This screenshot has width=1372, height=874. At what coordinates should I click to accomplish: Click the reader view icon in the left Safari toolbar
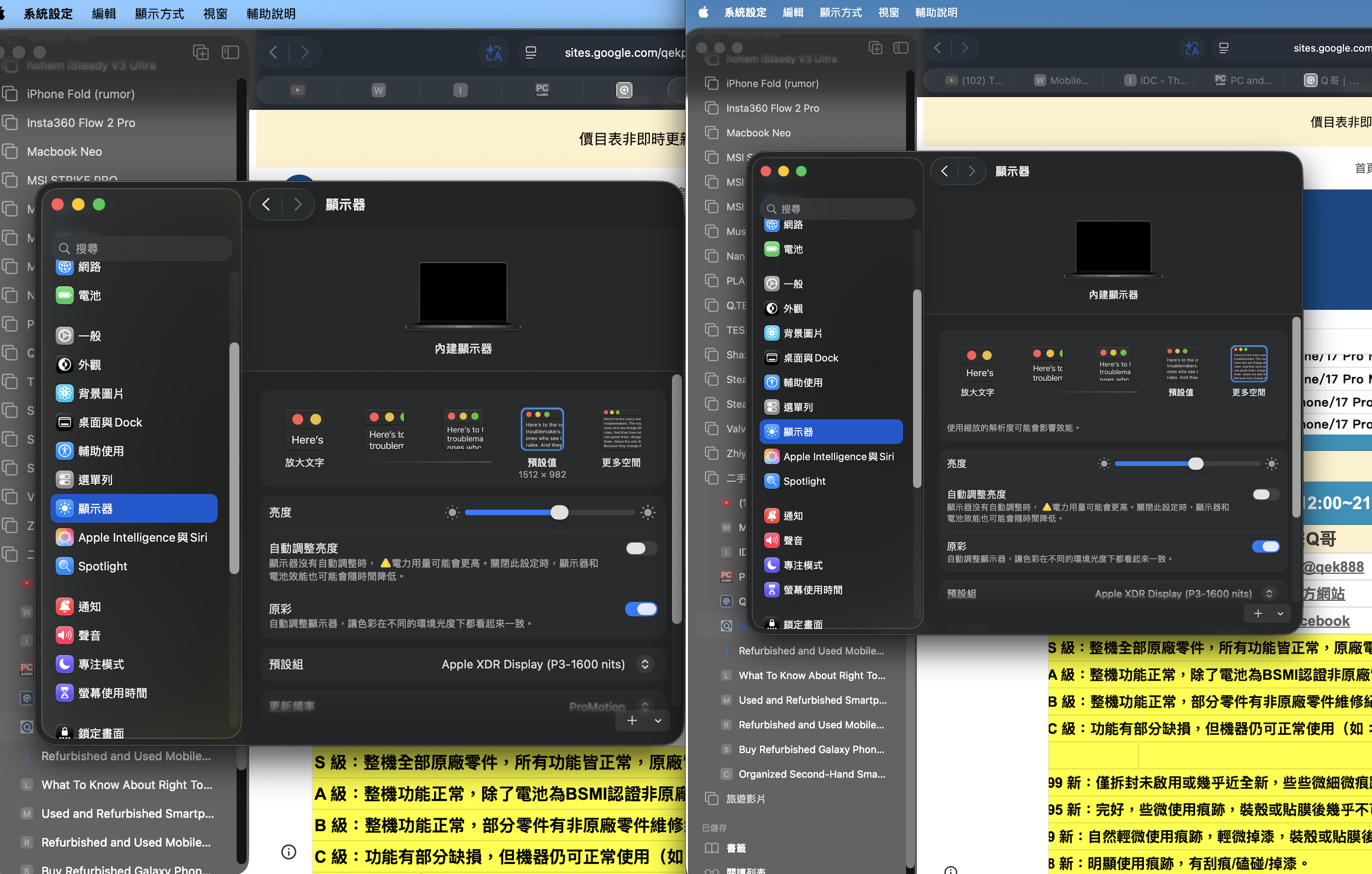530,52
